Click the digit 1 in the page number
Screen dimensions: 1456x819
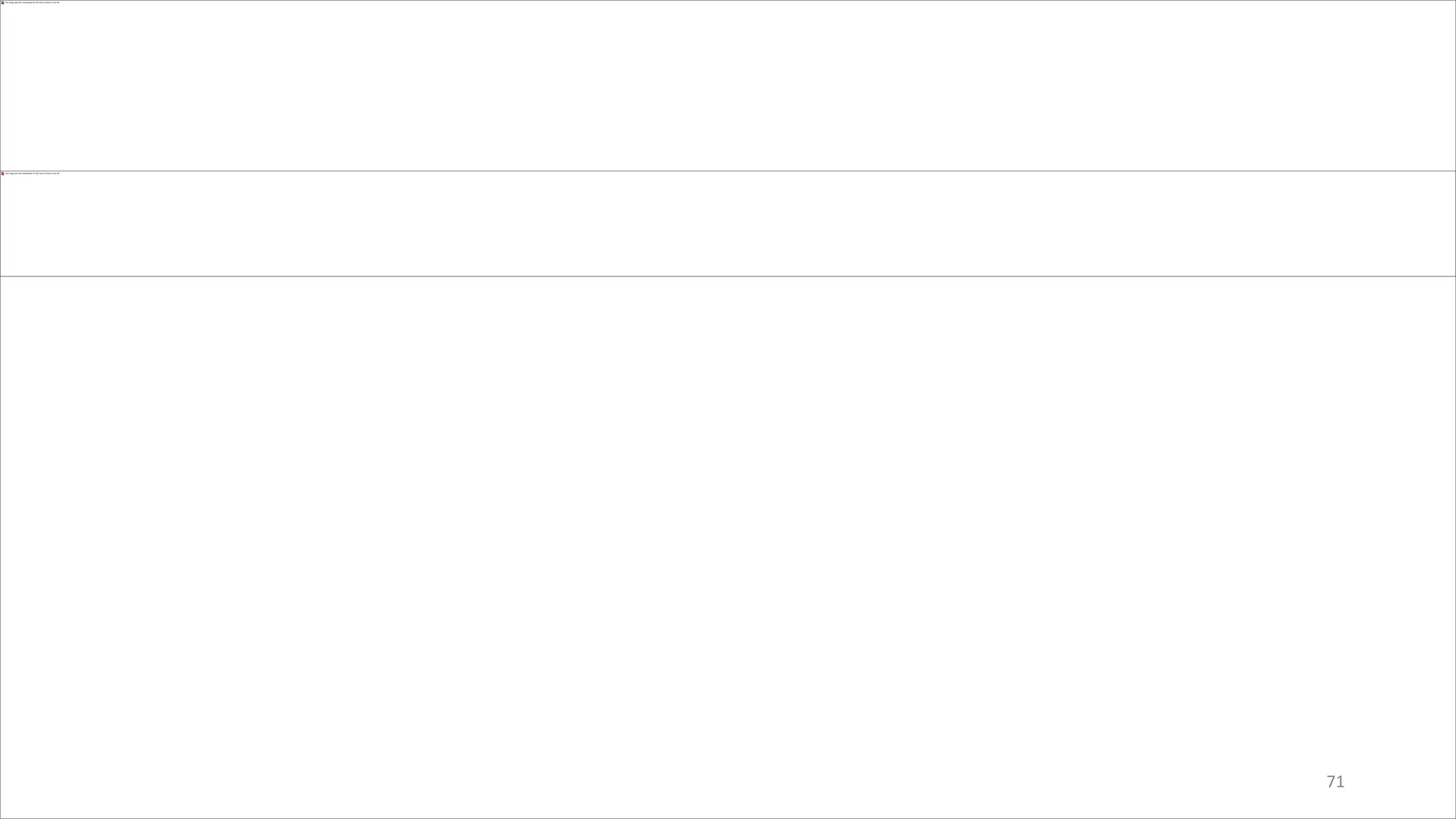click(1341, 781)
